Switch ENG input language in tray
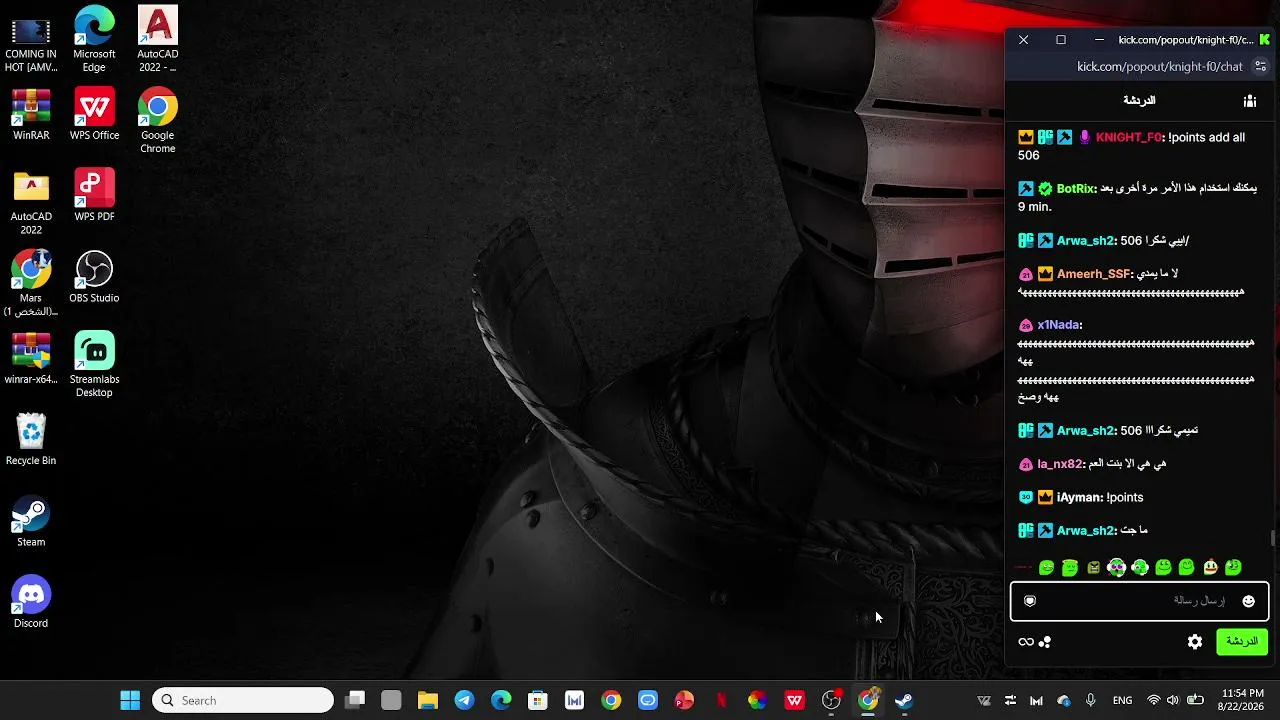 [1122, 700]
